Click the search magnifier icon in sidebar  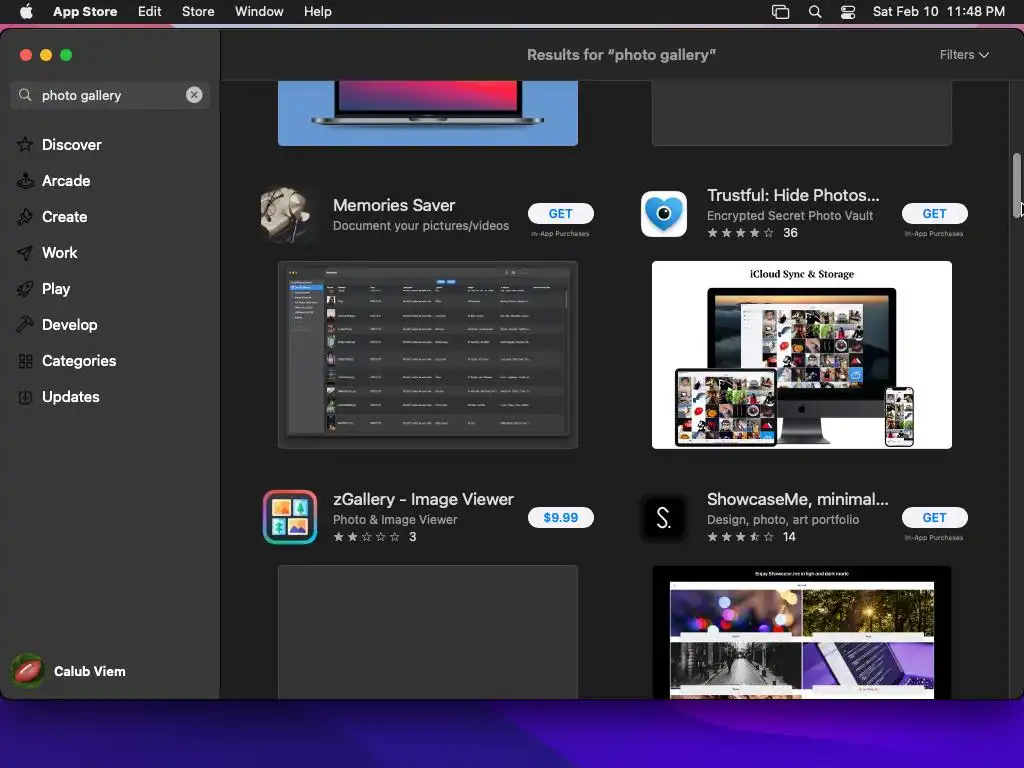(x=25, y=95)
